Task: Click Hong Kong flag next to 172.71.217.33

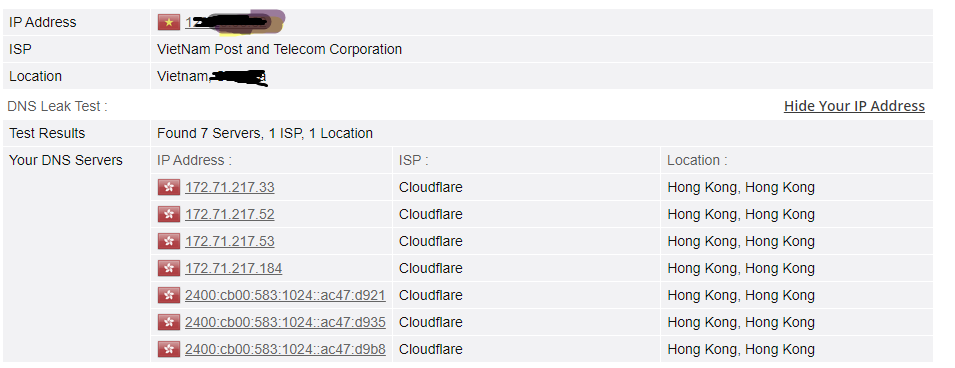Action: tap(169, 188)
